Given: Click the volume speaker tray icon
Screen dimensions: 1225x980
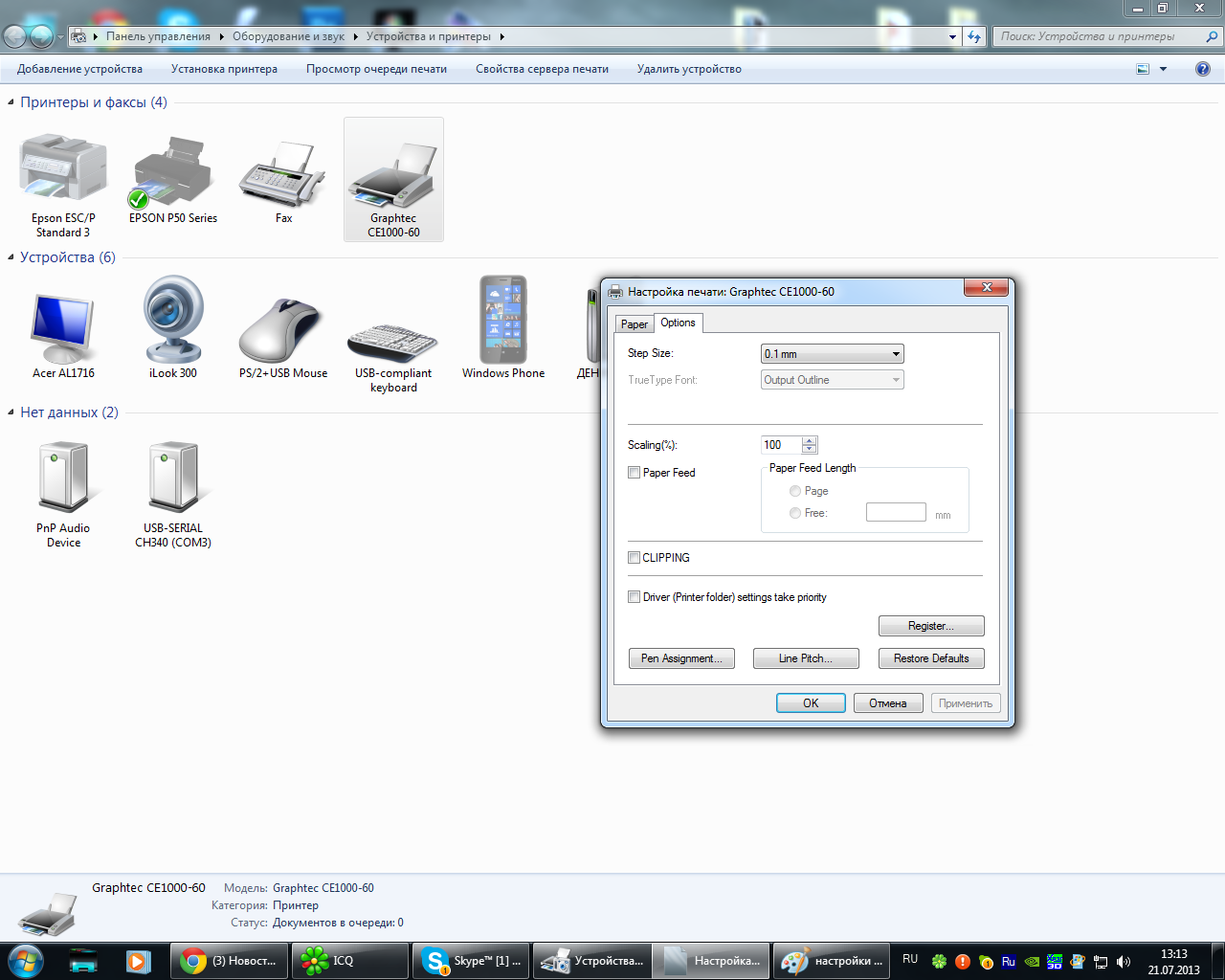Looking at the screenshot, I should [x=1124, y=961].
